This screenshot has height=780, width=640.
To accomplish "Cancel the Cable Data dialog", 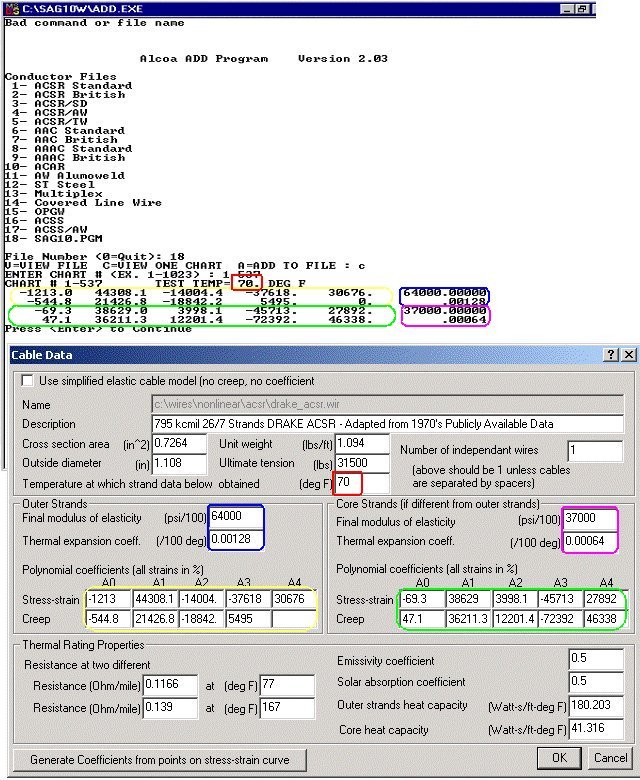I will (610, 758).
